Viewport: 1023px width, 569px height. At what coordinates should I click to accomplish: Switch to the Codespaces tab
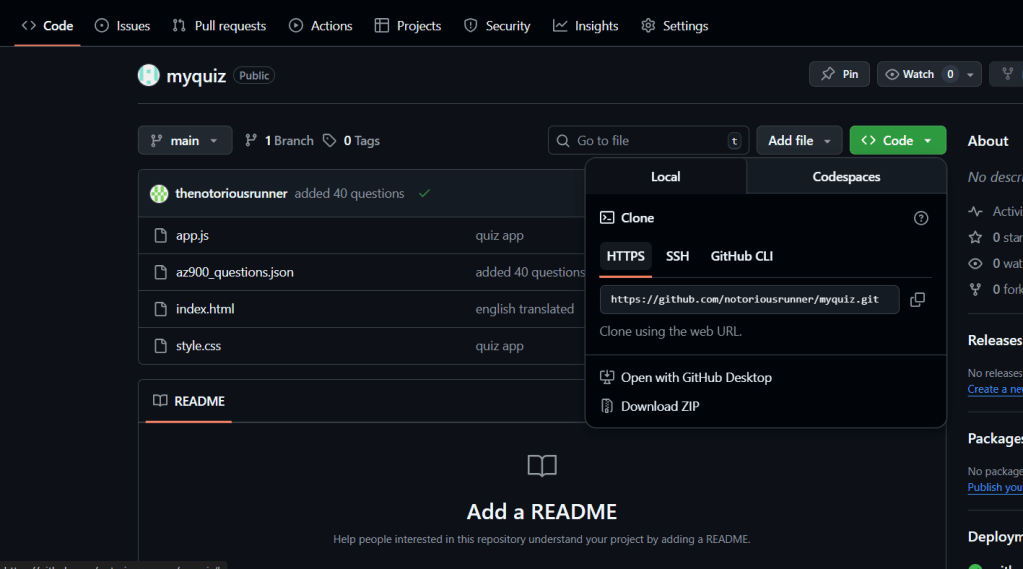846,177
